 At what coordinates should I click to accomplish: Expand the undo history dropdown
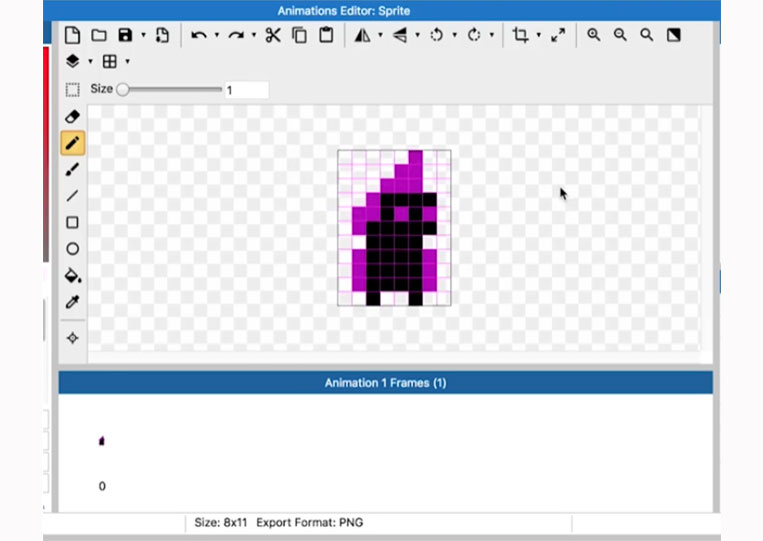[x=217, y=35]
